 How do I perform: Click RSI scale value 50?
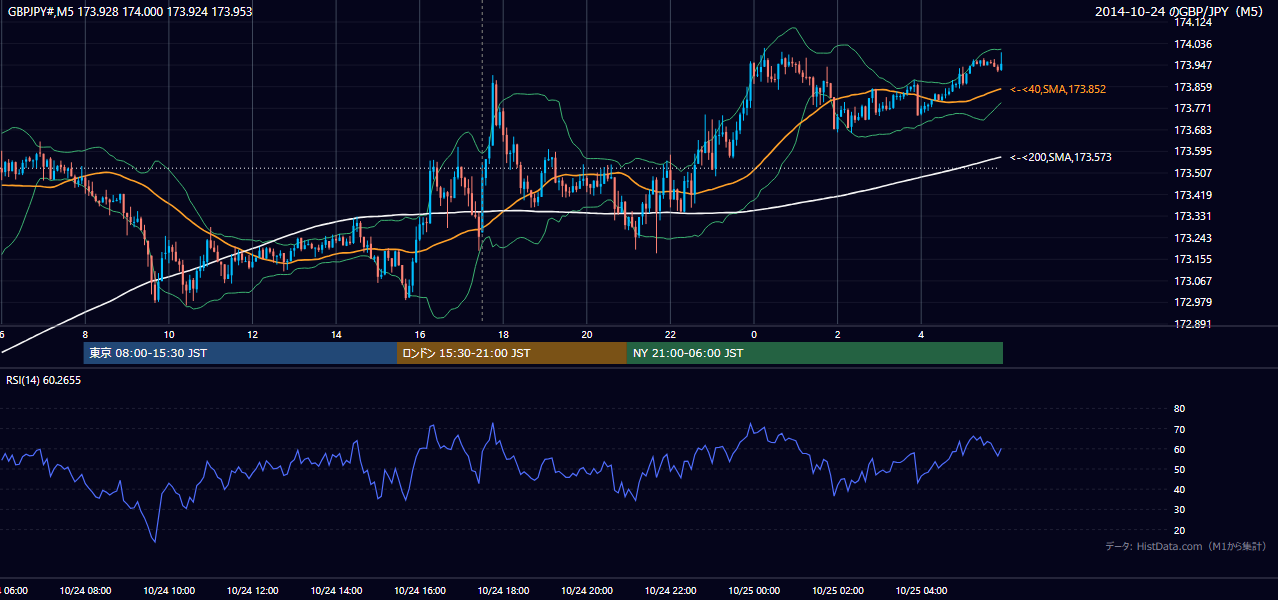(1179, 469)
